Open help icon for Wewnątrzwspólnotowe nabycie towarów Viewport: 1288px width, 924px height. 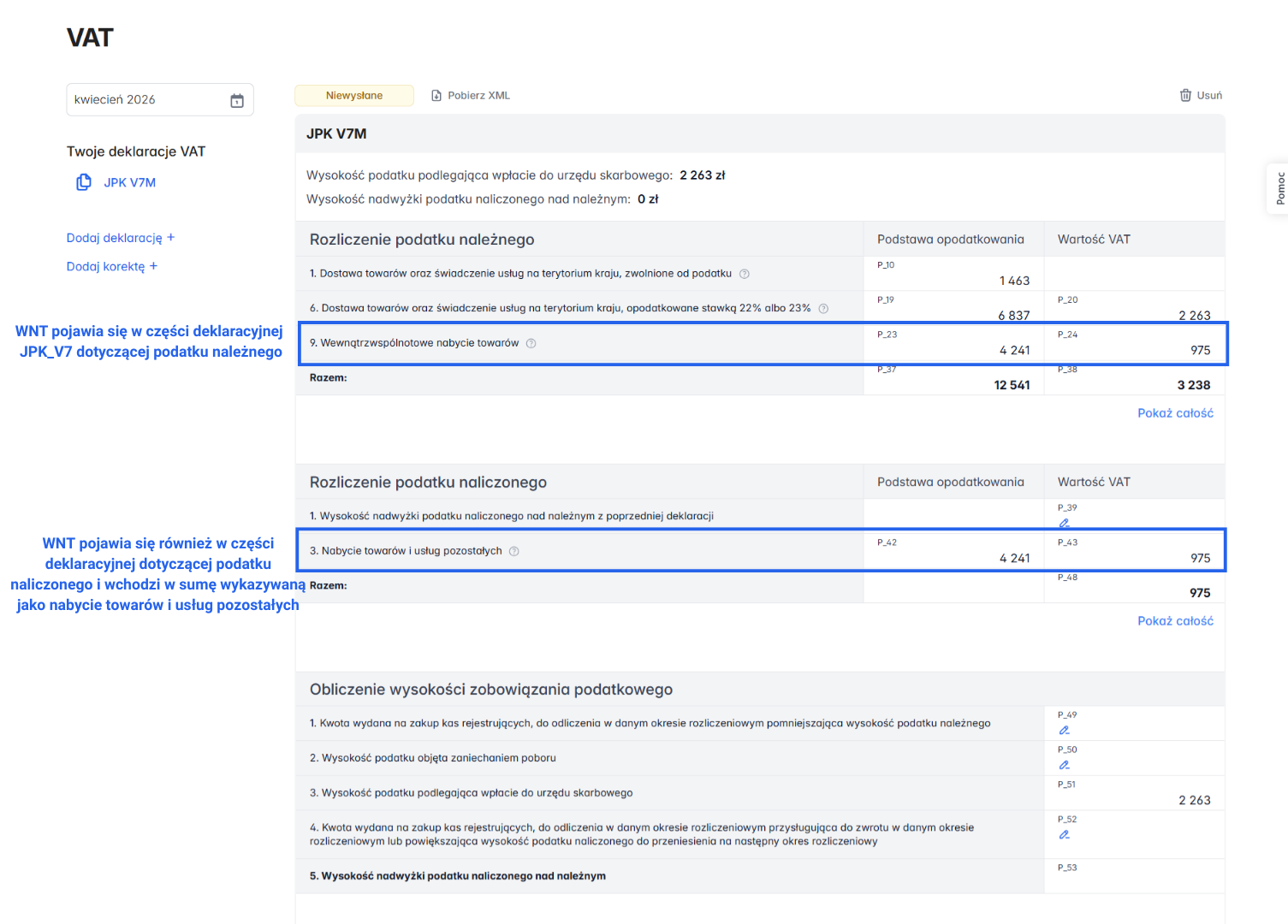tap(531, 343)
